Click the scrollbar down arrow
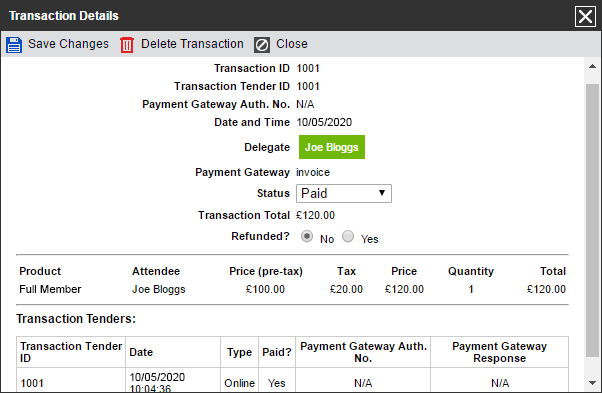Image resolution: width=602 pixels, height=393 pixels. [592, 383]
